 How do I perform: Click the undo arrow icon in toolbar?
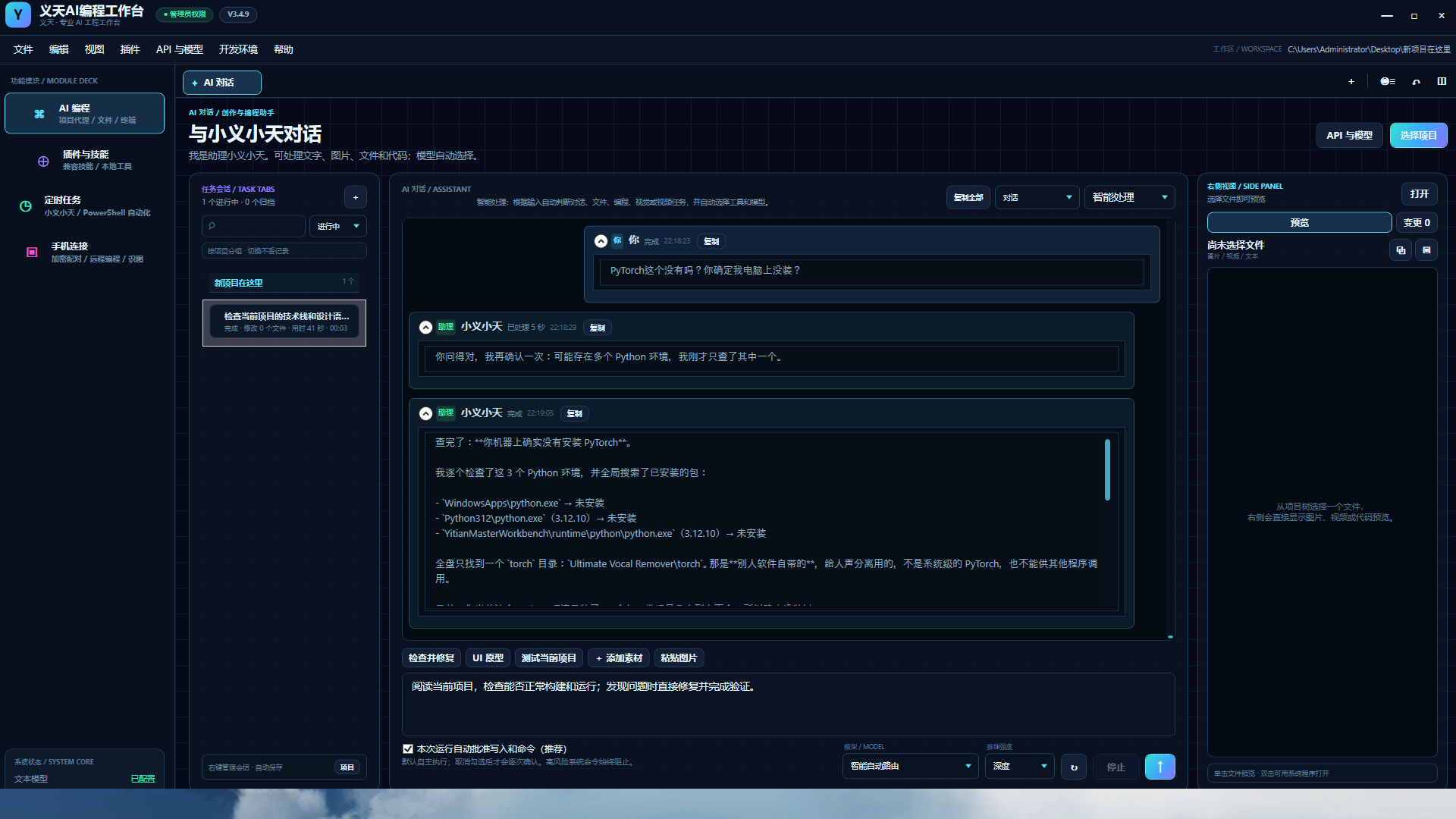(1416, 82)
